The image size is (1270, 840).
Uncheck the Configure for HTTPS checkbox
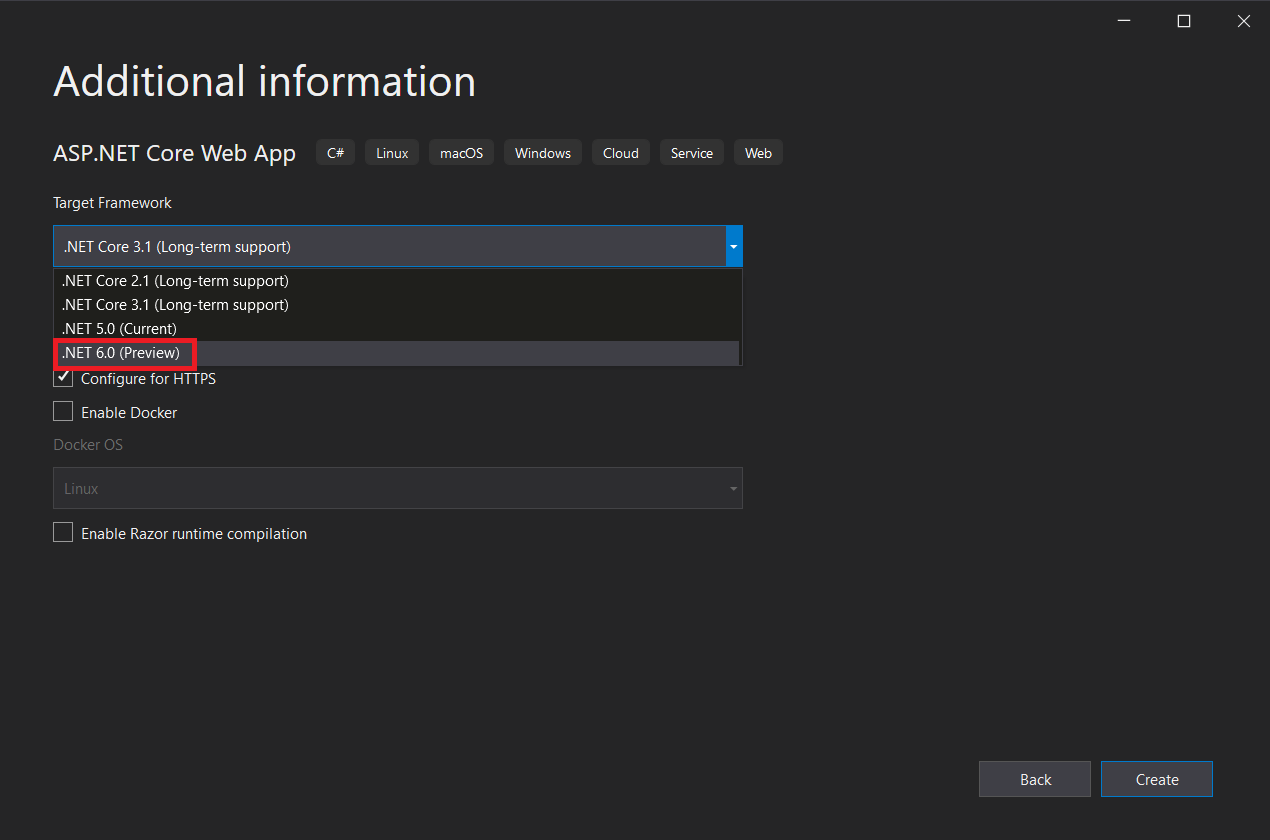[63, 379]
